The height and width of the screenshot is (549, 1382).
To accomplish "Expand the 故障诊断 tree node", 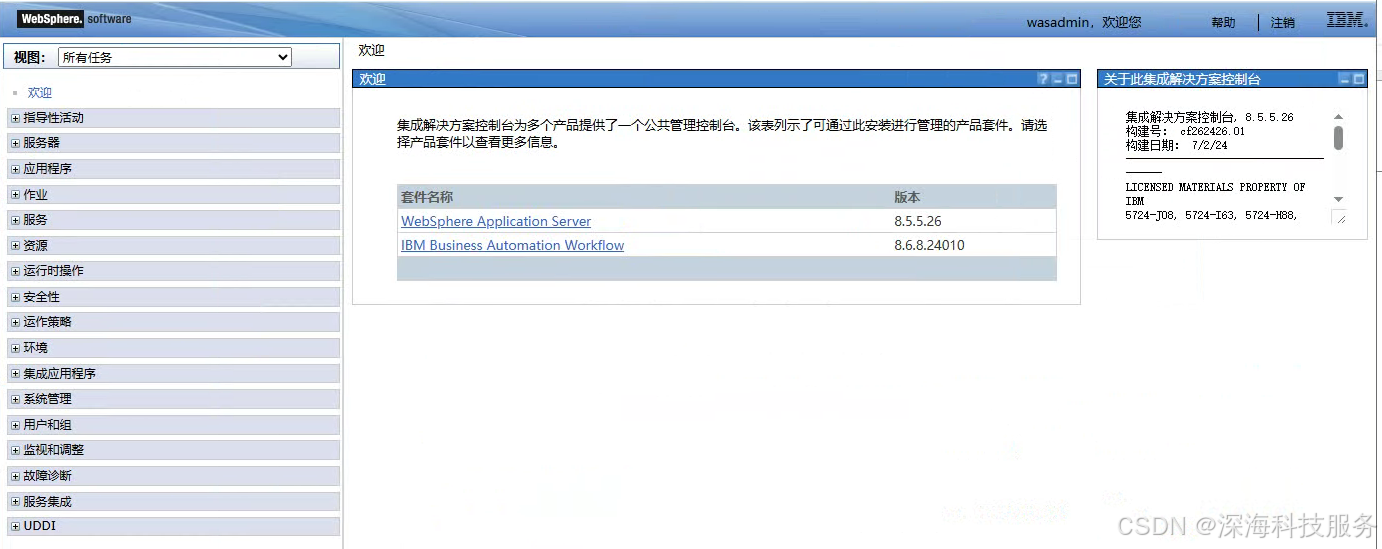I will click(x=15, y=476).
